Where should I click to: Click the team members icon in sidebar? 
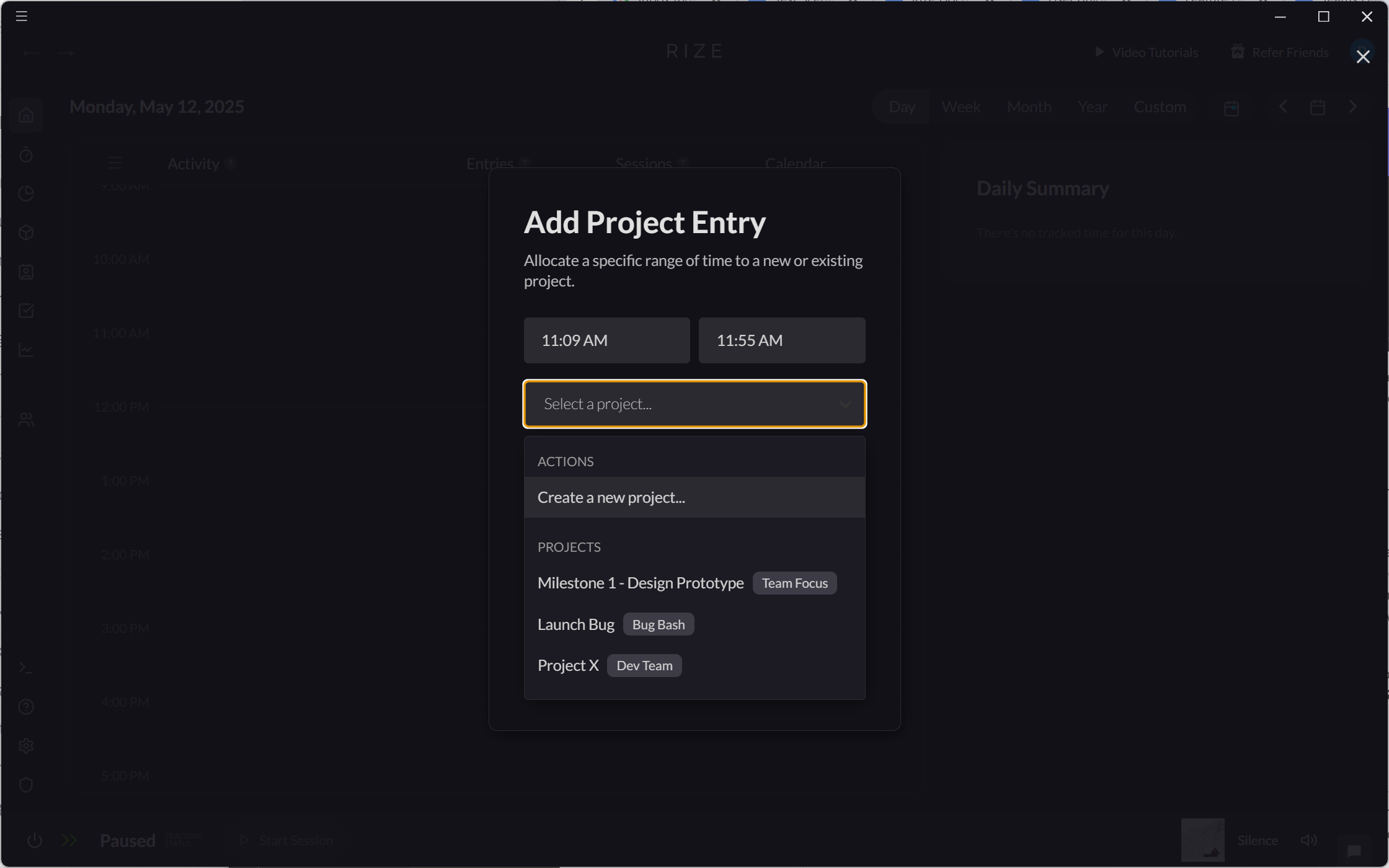point(26,418)
